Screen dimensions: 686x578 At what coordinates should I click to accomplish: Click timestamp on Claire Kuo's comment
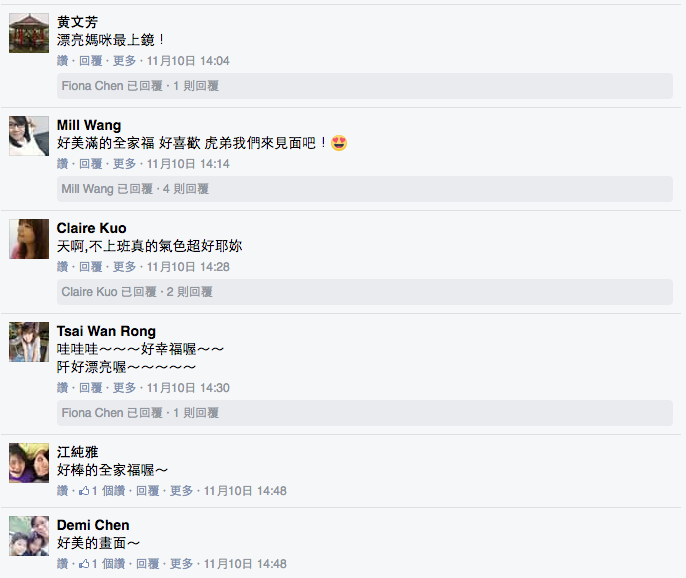pos(188,267)
